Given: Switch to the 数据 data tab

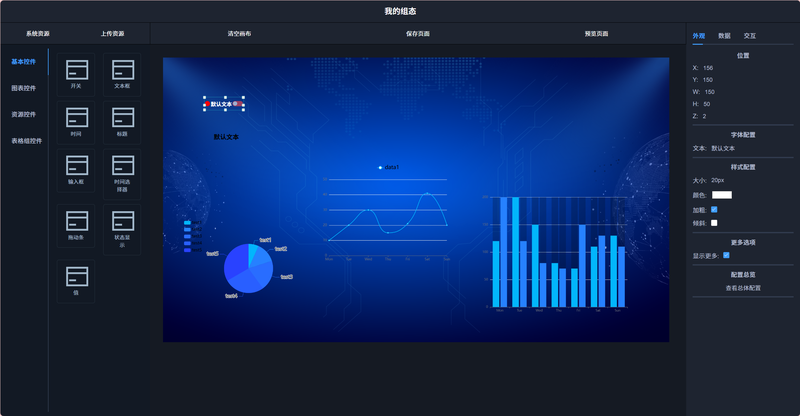Looking at the screenshot, I should coord(724,36).
